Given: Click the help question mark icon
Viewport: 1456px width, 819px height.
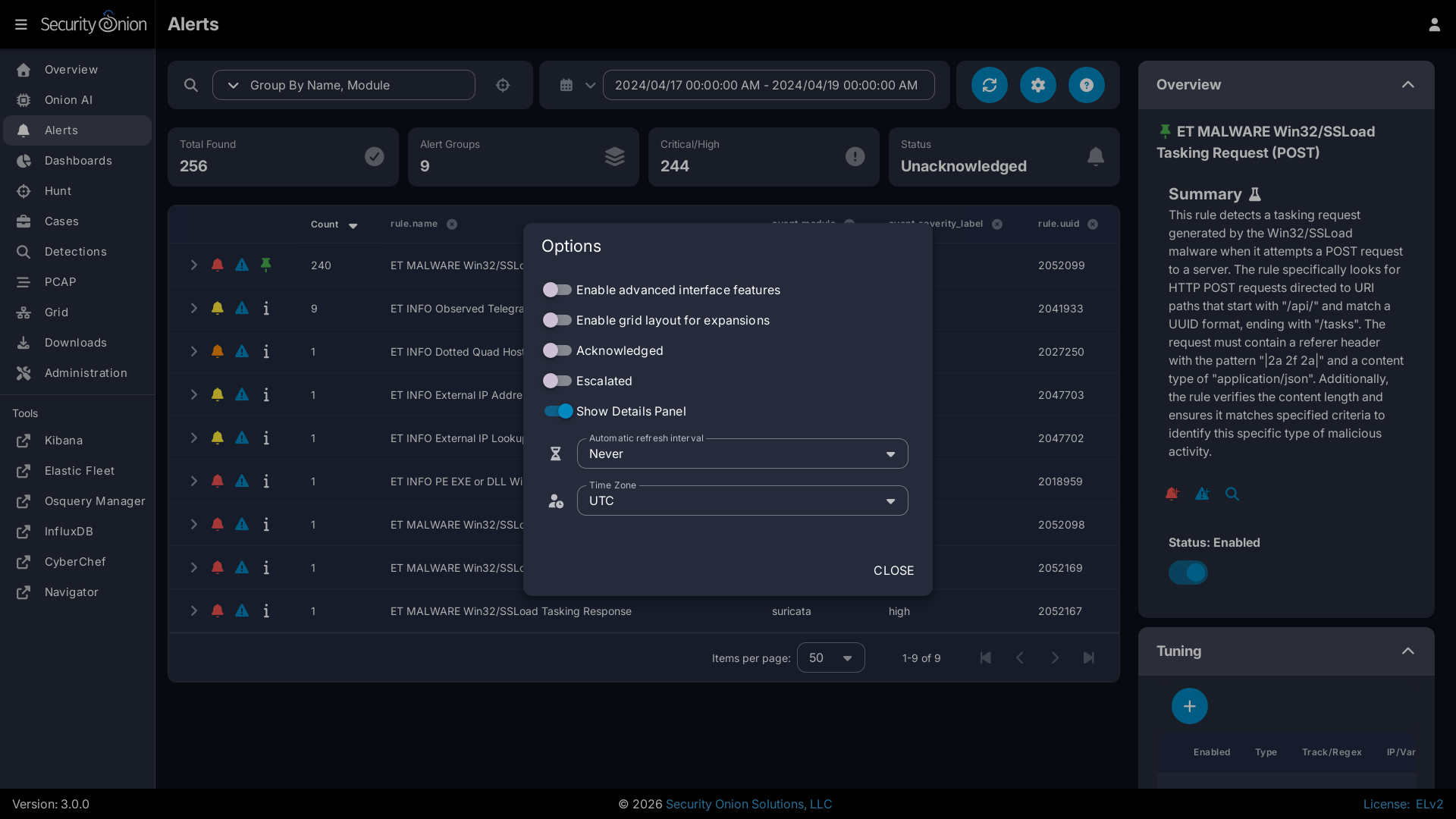Looking at the screenshot, I should click(x=1086, y=85).
